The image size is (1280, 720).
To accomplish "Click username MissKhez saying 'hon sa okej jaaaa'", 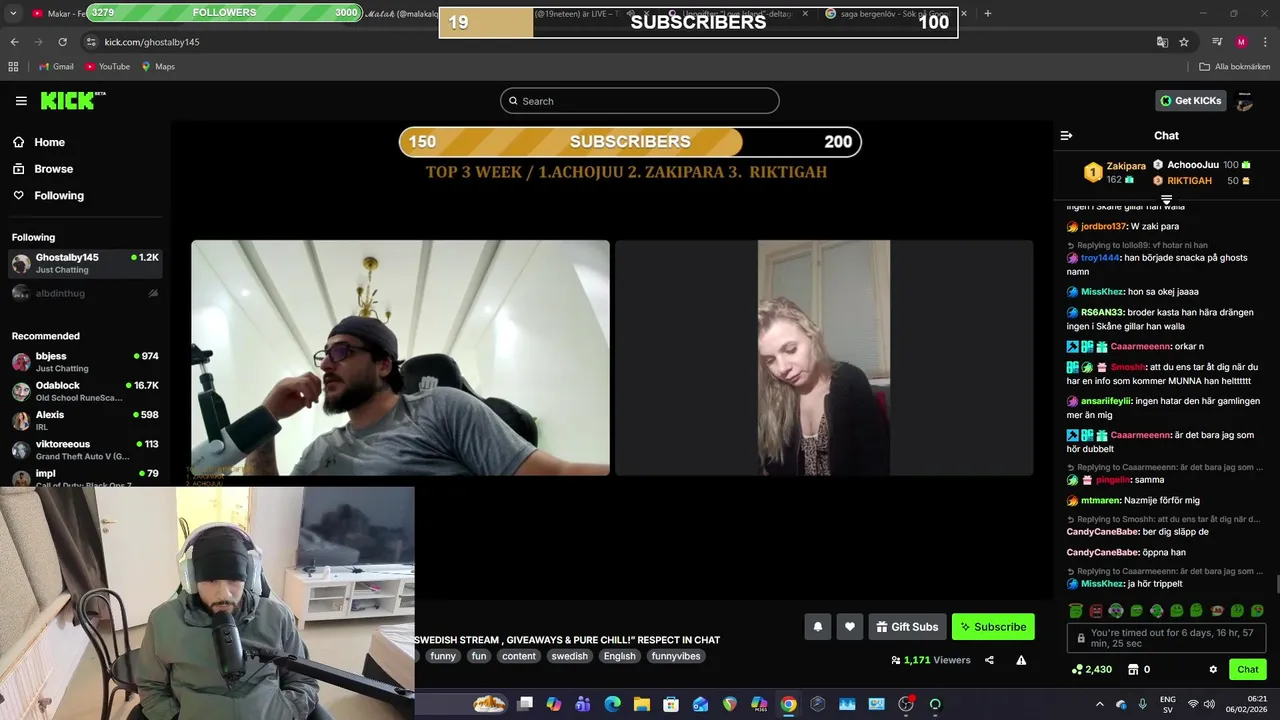I will tap(1102, 292).
